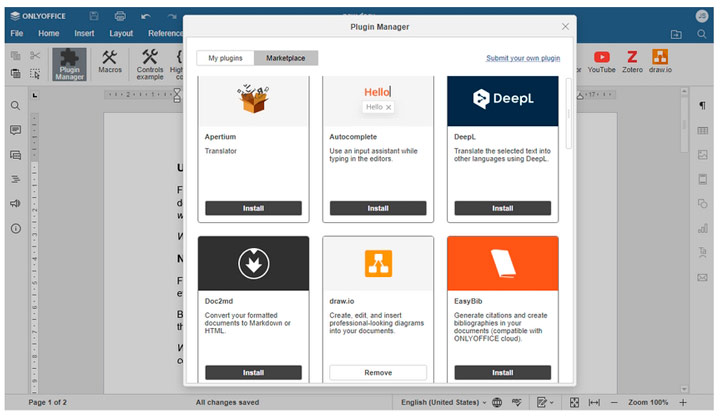Click the Cut scissors icon
Image resolution: width=720 pixels, height=416 pixels.
[x=35, y=56]
